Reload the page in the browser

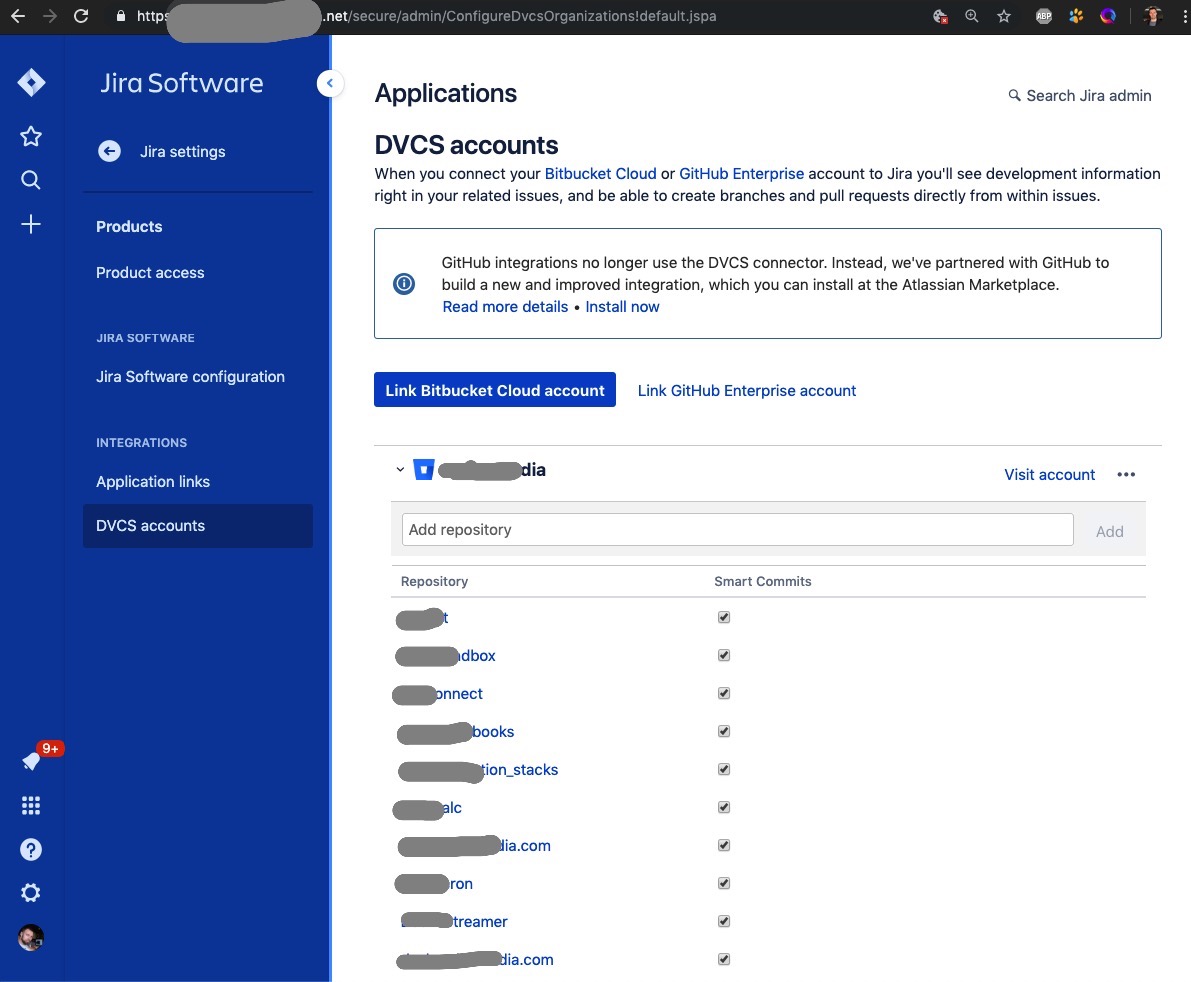click(x=81, y=16)
